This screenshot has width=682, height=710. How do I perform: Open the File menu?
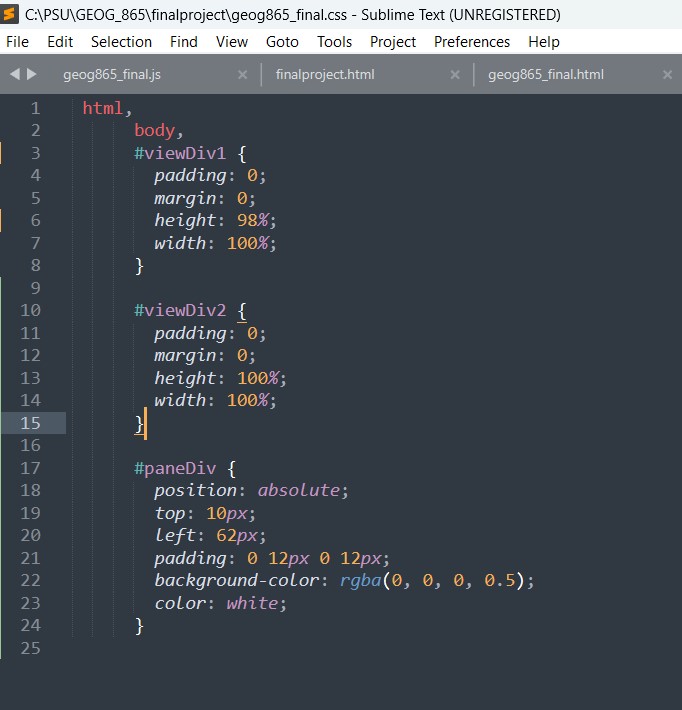(17, 42)
